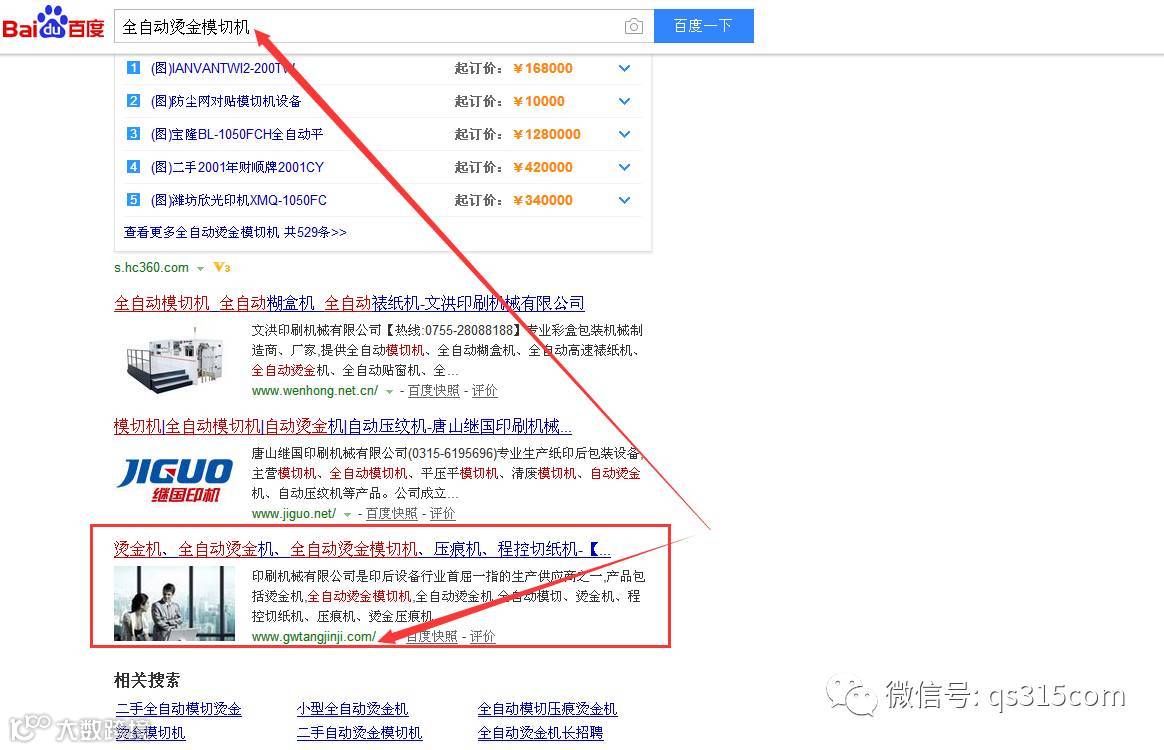
Task: Focus the Baidu search input field
Action: click(x=383, y=27)
